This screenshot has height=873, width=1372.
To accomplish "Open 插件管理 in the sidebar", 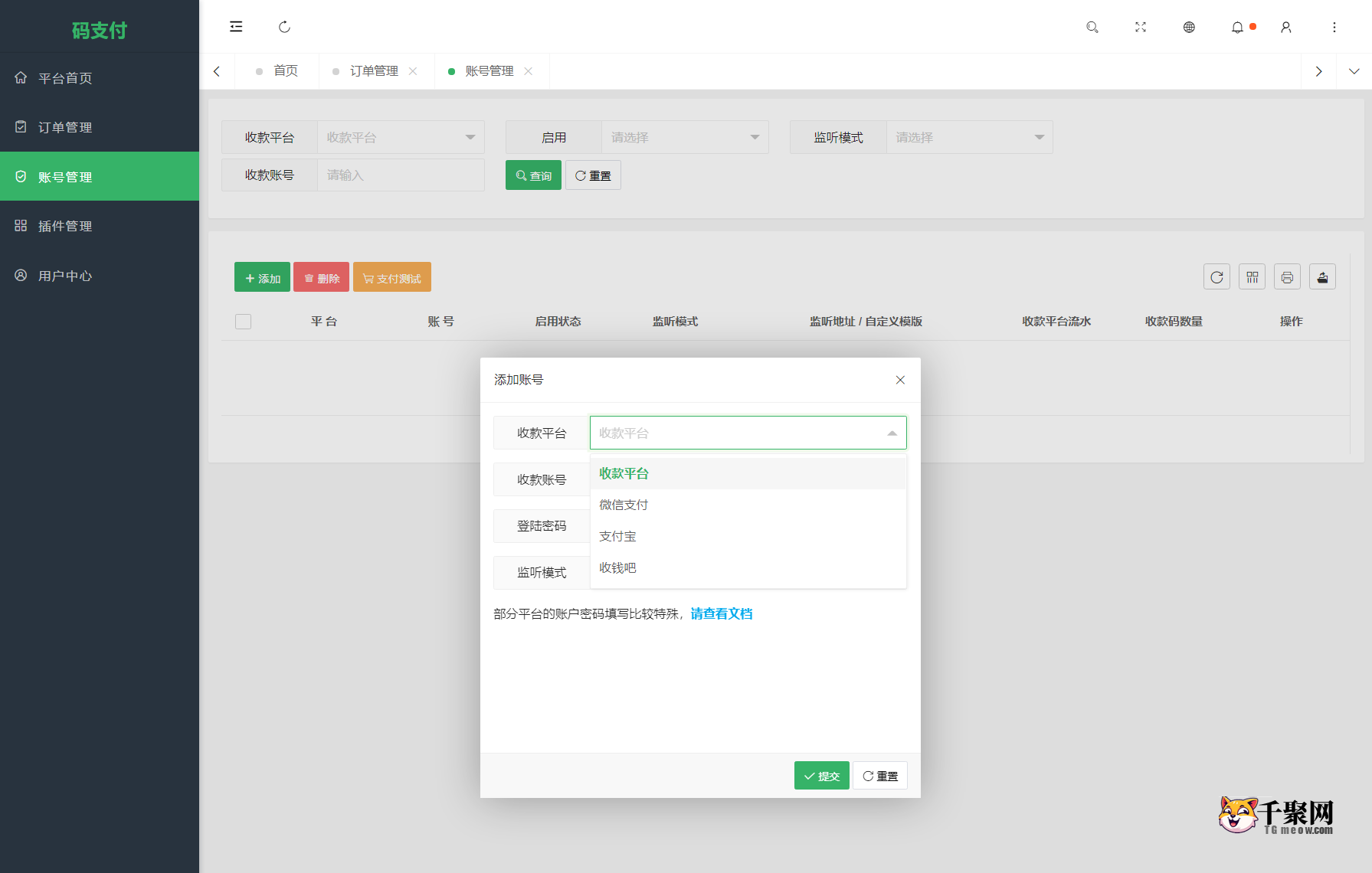I will pos(100,226).
